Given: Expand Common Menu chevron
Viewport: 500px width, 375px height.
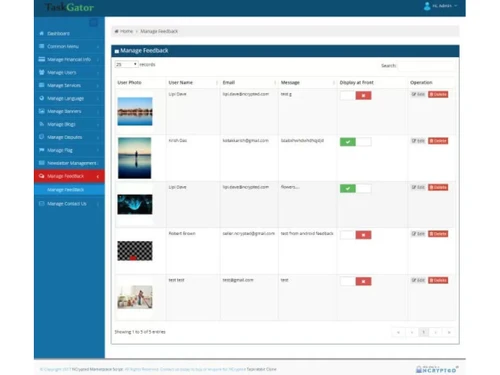Looking at the screenshot, I should click(x=98, y=47).
